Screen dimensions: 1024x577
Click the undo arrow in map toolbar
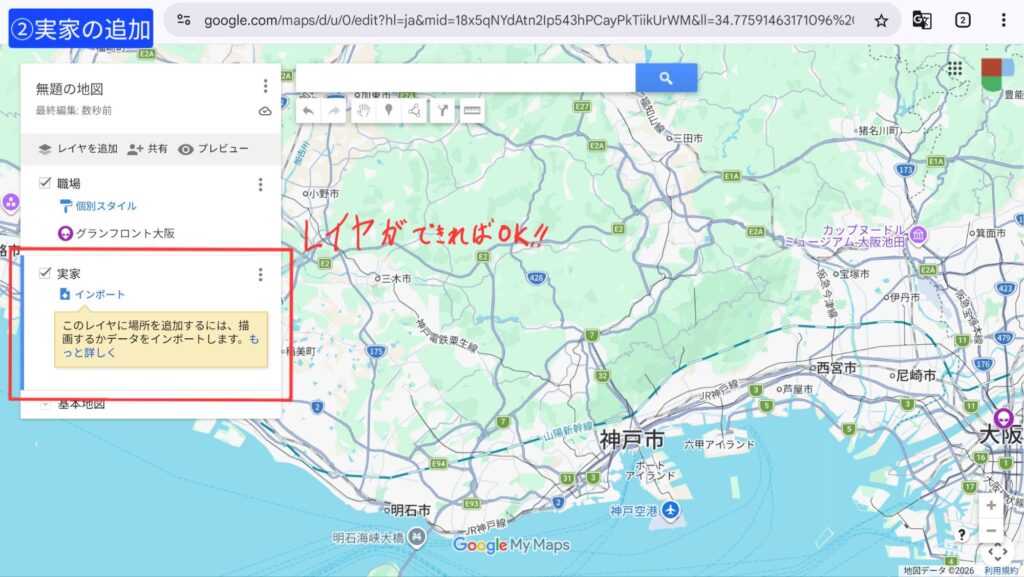tap(309, 111)
